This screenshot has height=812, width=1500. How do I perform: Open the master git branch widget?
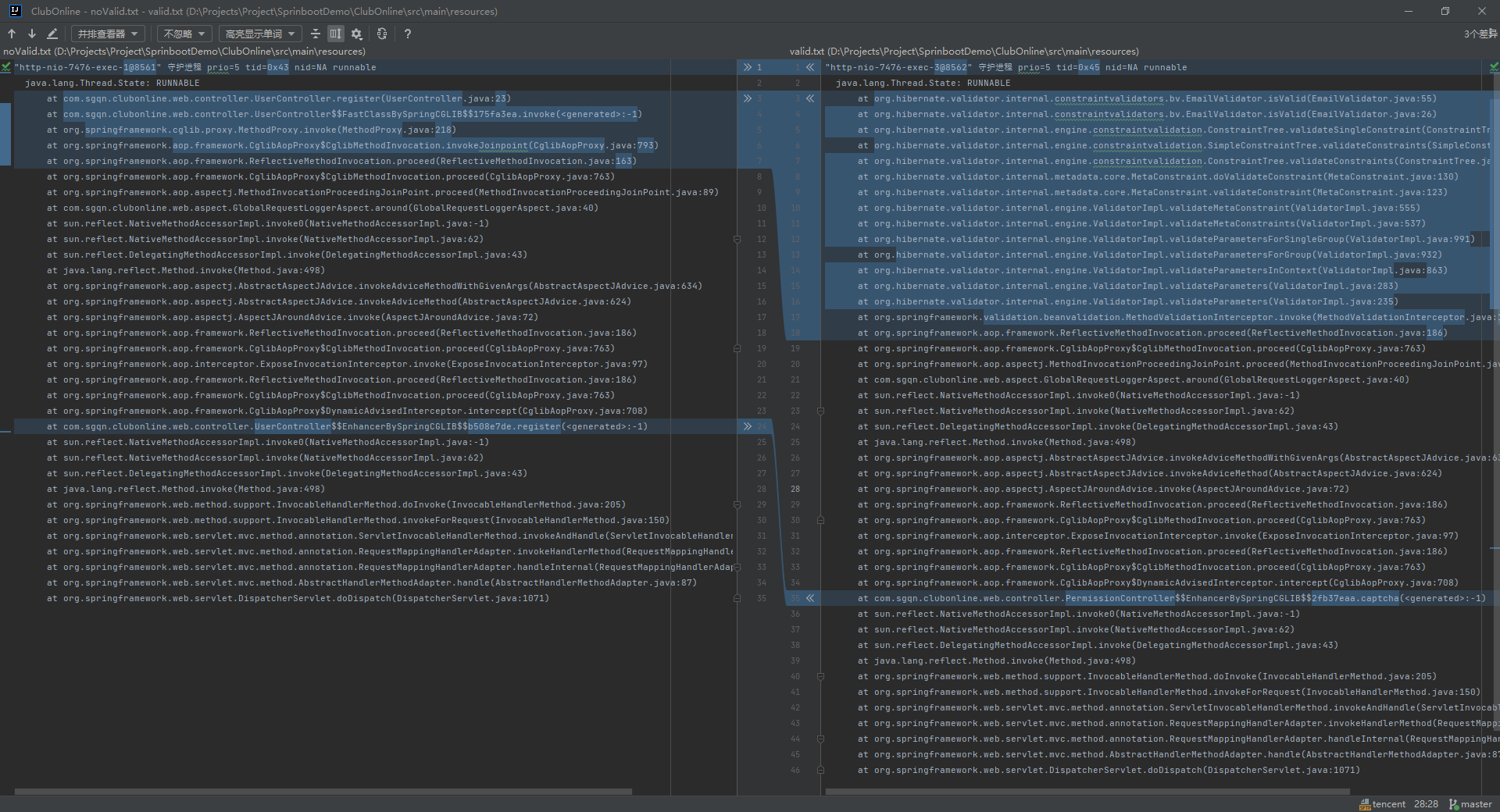(1470, 804)
